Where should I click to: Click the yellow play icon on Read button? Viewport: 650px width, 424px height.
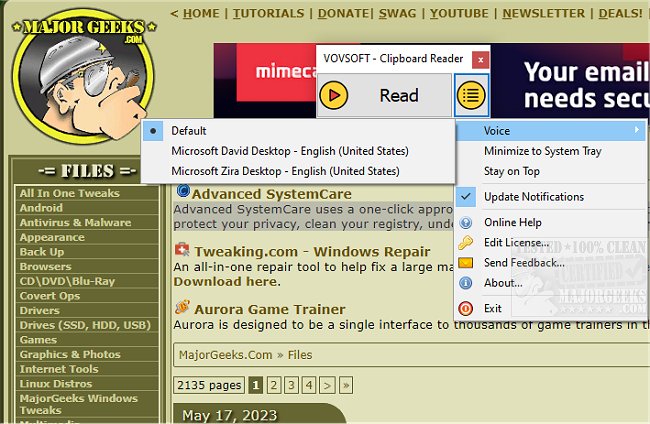[x=333, y=95]
